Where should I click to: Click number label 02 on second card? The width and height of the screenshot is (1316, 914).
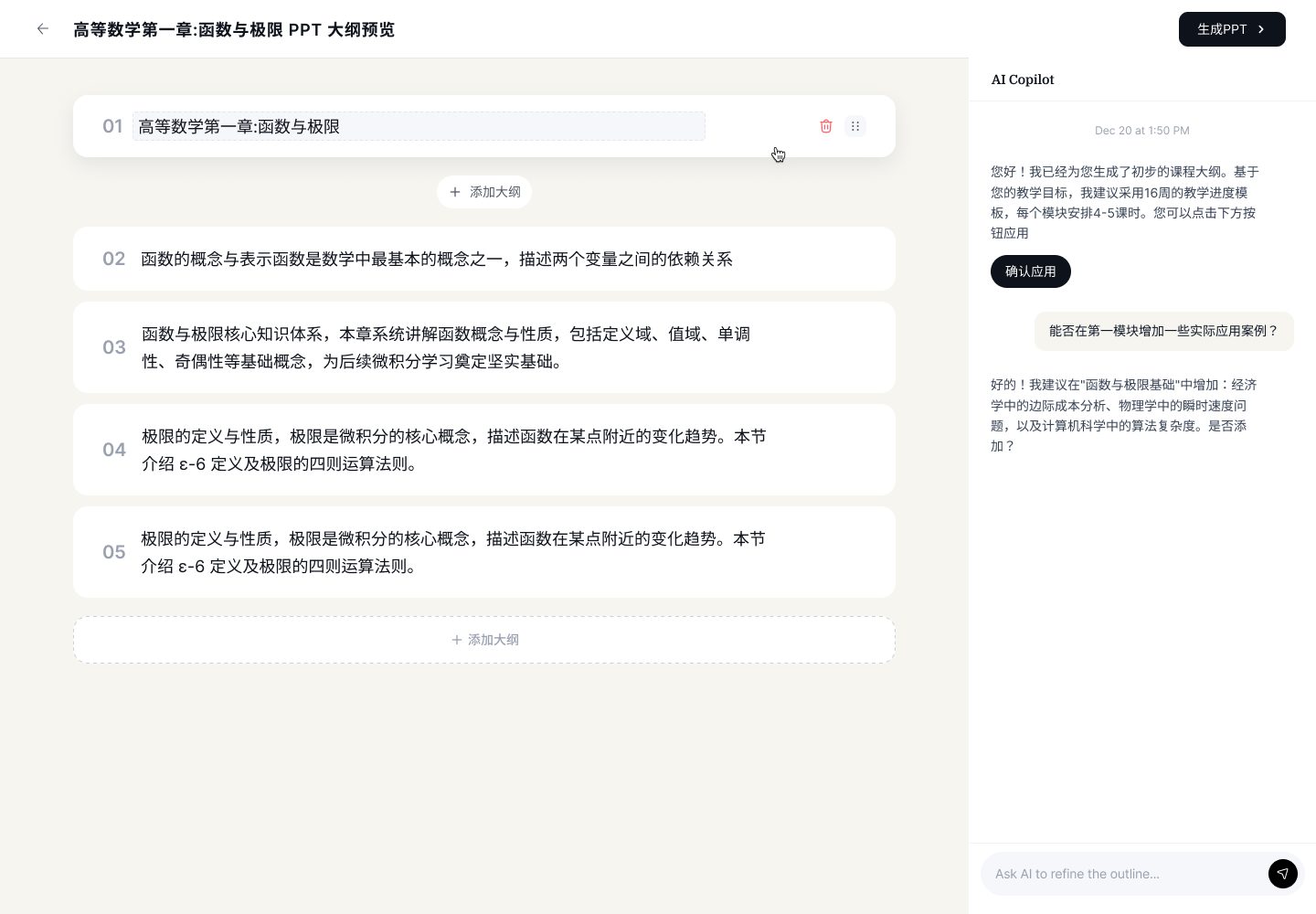(x=114, y=260)
